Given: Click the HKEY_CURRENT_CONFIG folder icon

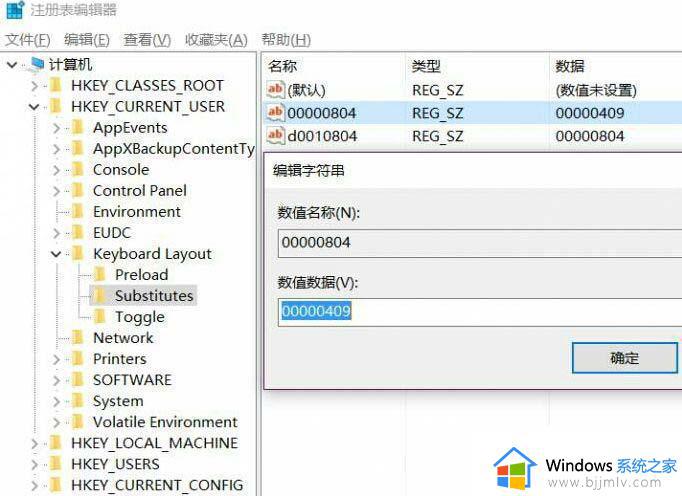Looking at the screenshot, I should point(56,485).
